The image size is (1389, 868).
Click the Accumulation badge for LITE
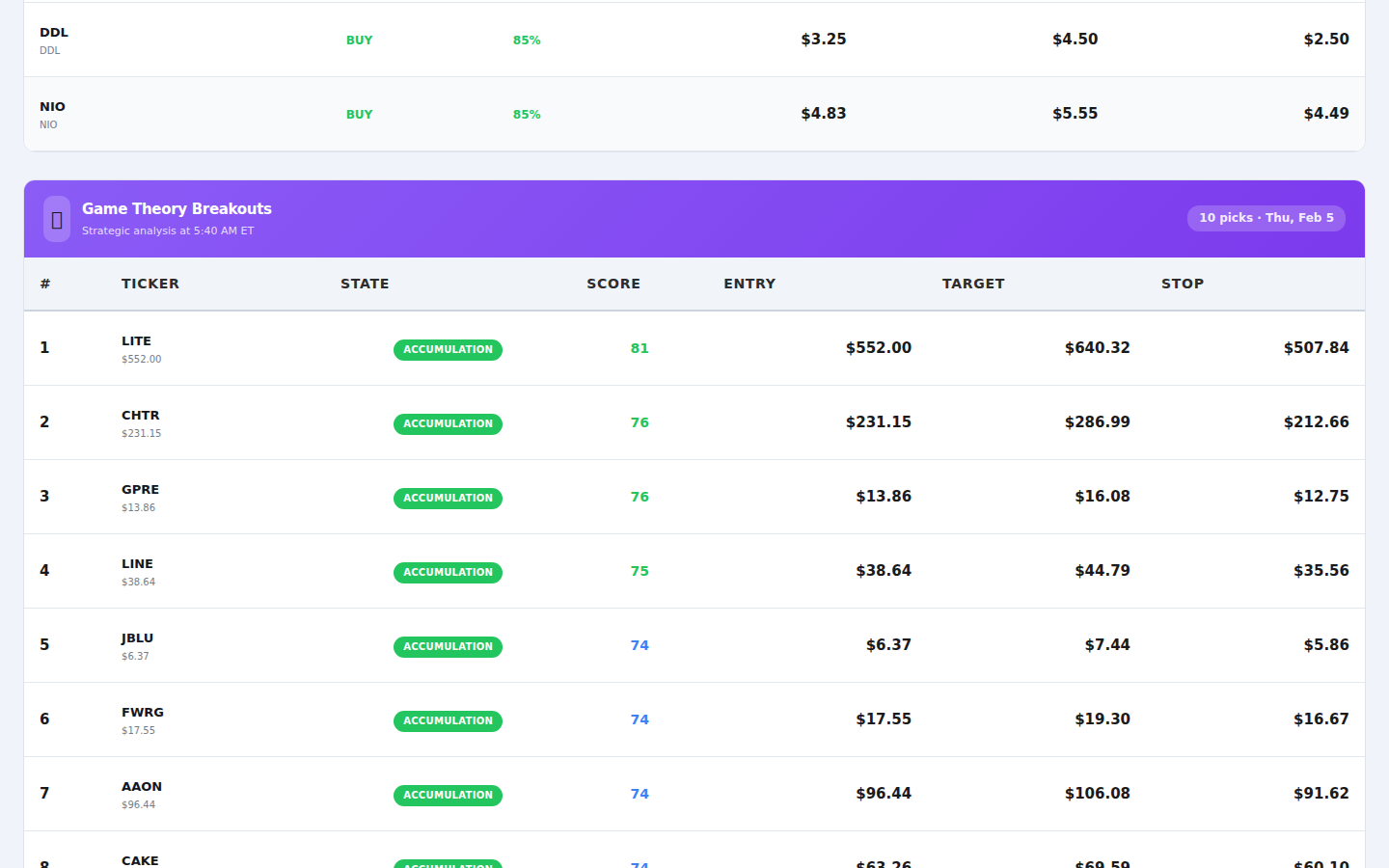(x=448, y=349)
